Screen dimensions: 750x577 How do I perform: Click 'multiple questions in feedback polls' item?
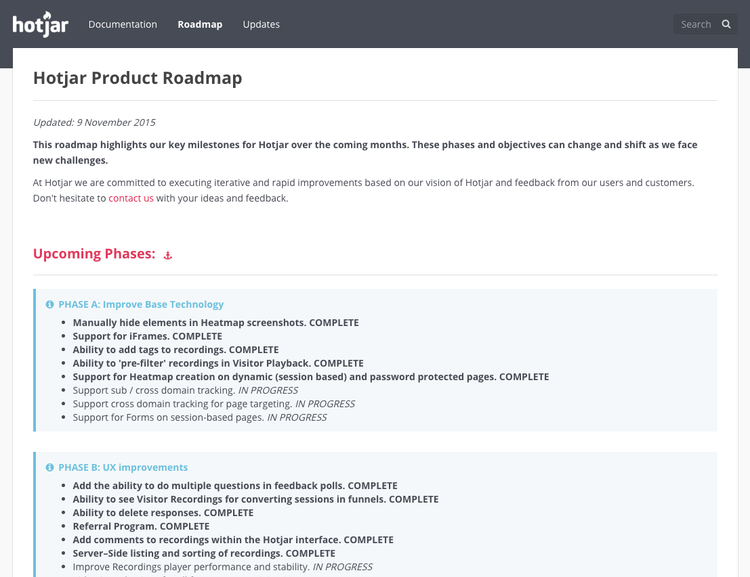[x=235, y=486]
